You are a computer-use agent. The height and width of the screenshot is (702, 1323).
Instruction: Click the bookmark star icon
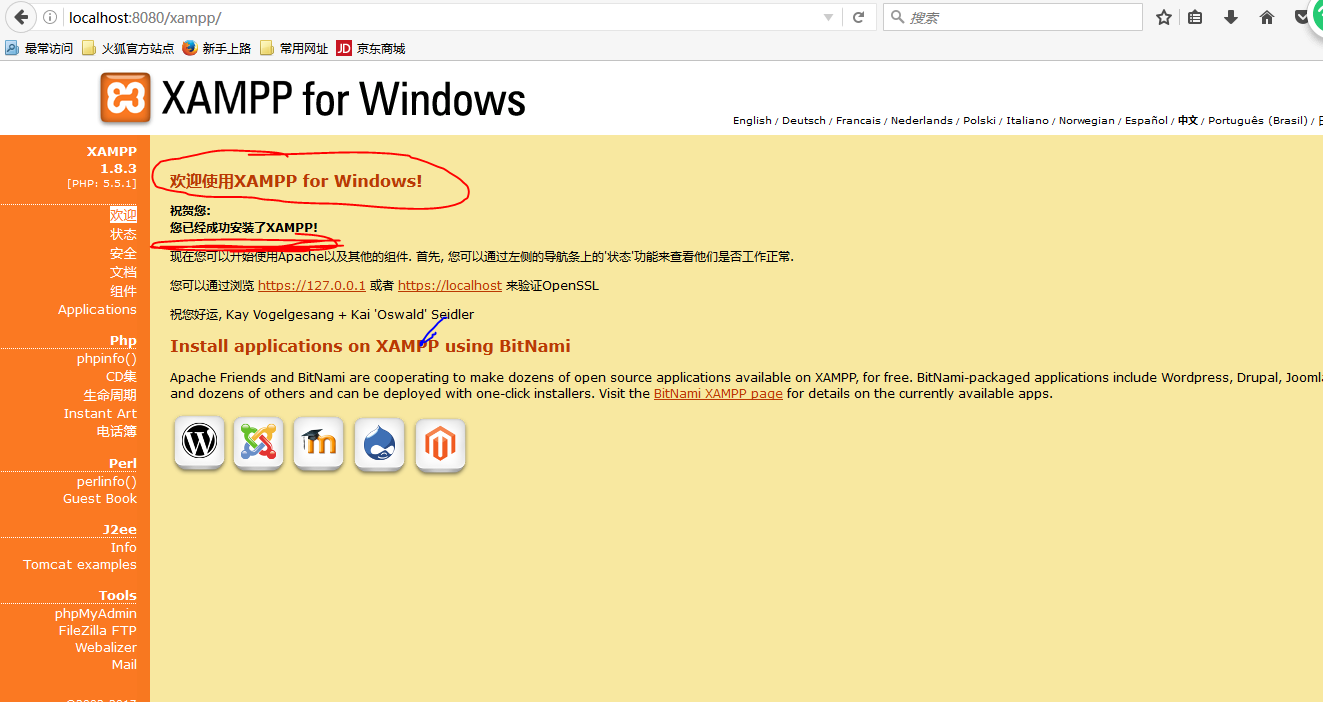coord(1164,18)
